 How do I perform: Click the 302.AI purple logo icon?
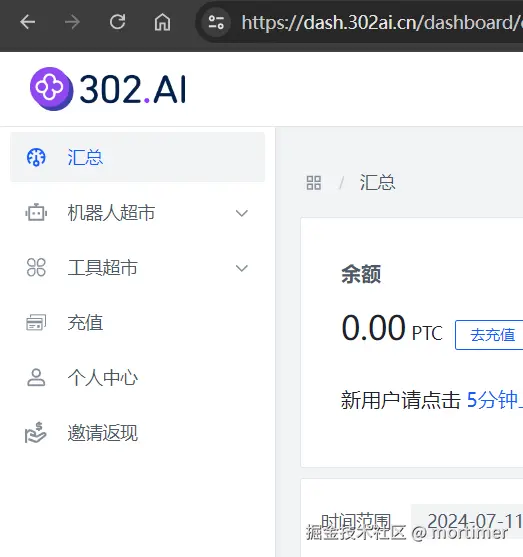(x=52, y=89)
